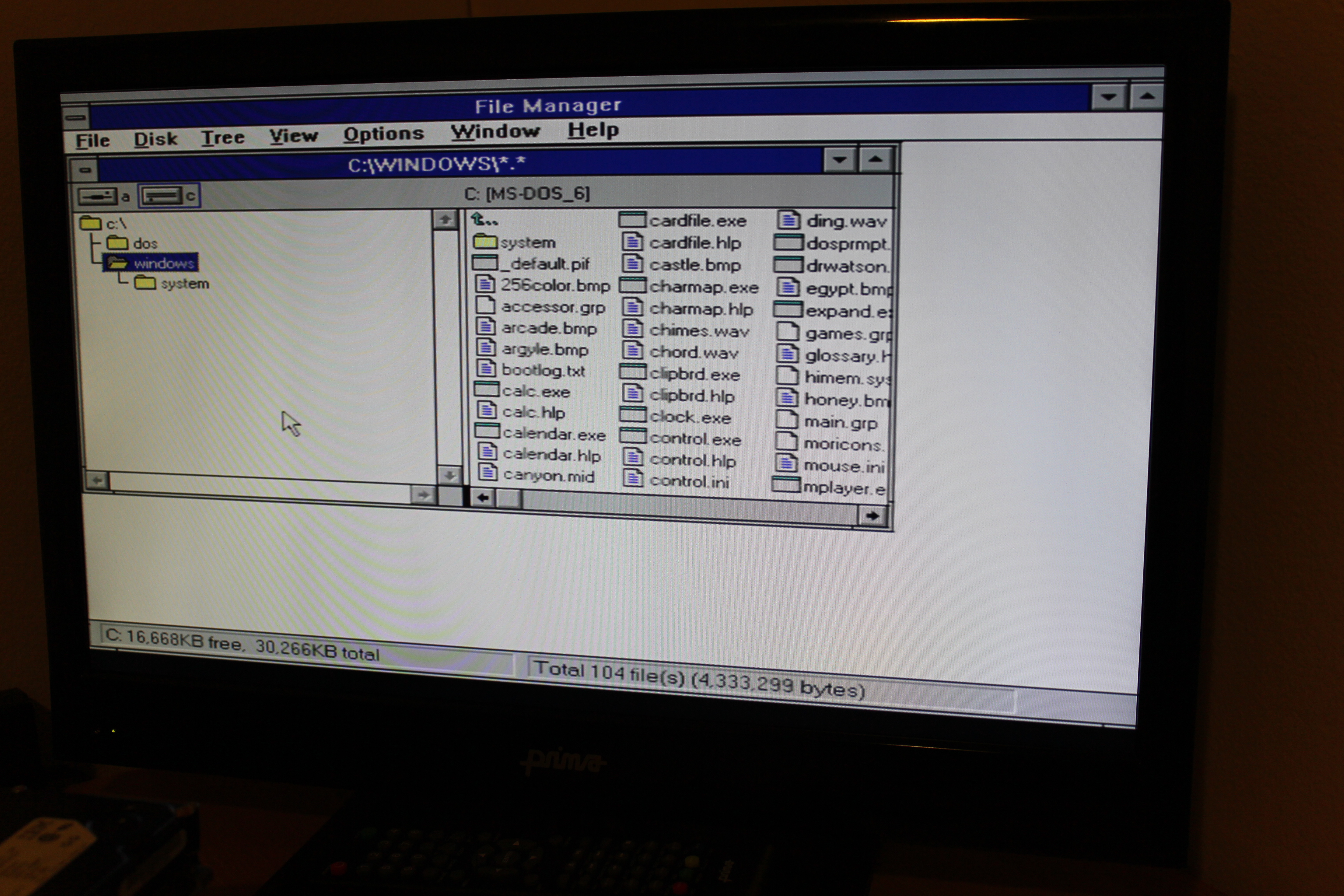Select calendar.hlp document icon
Screen dimensions: 1344x896
pos(487,453)
